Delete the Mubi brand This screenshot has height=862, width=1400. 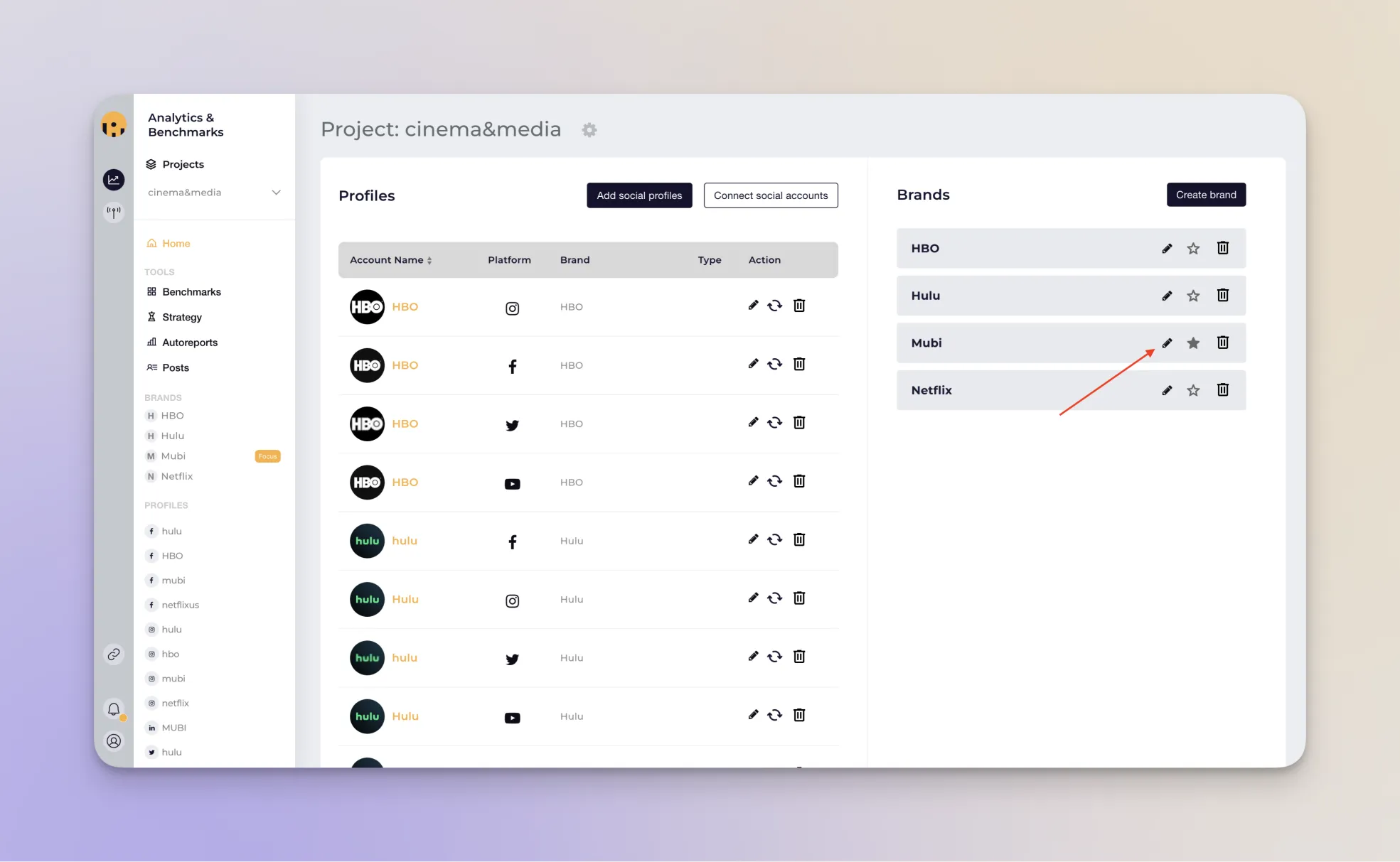1223,343
